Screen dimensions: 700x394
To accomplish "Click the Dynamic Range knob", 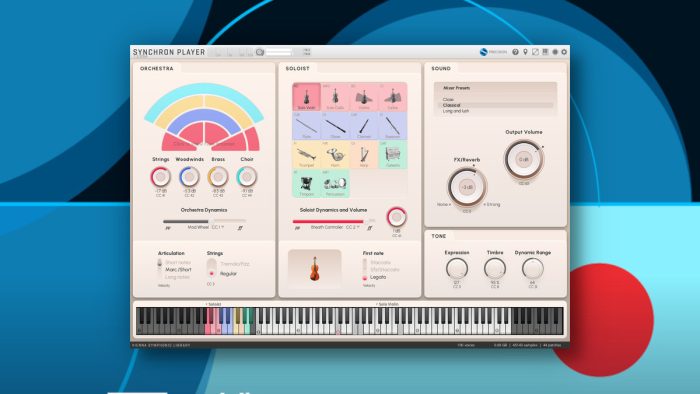I will click(533, 269).
